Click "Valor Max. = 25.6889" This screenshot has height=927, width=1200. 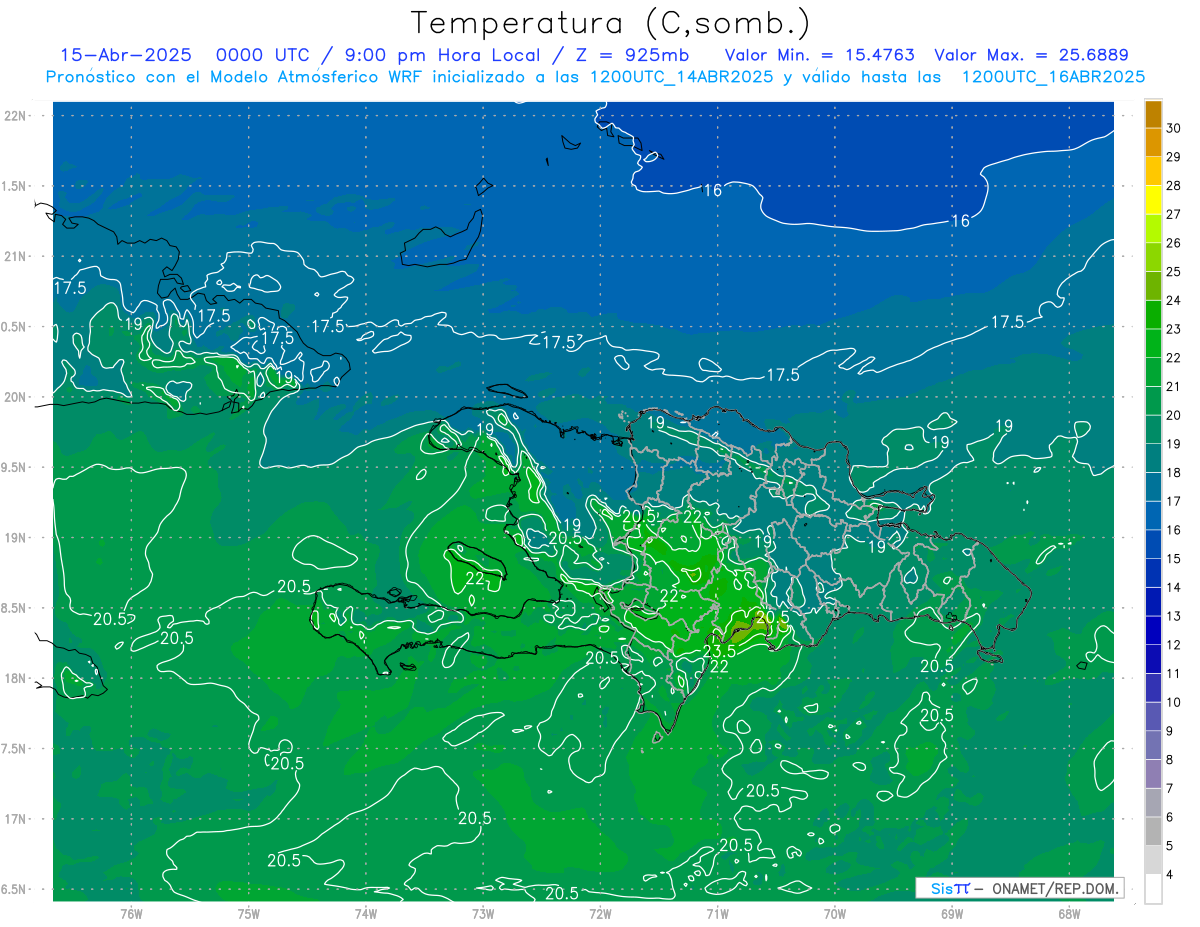1031,55
